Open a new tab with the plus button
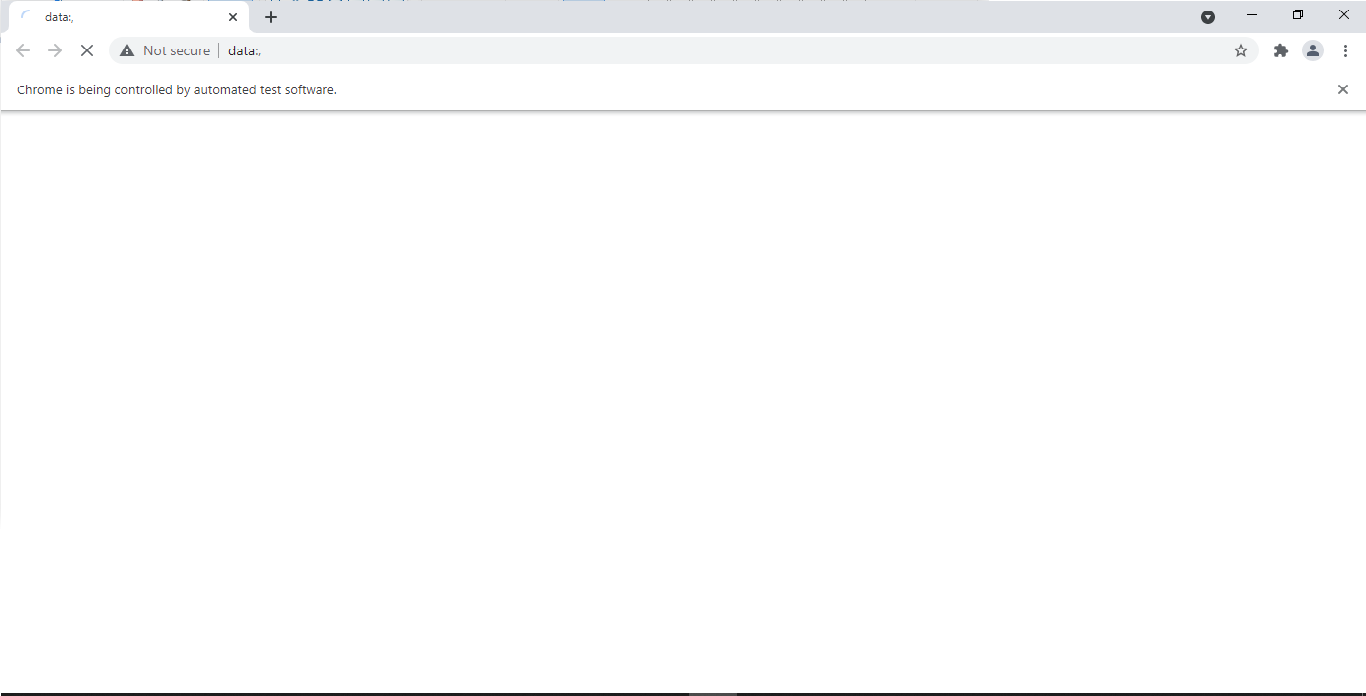 pos(271,17)
